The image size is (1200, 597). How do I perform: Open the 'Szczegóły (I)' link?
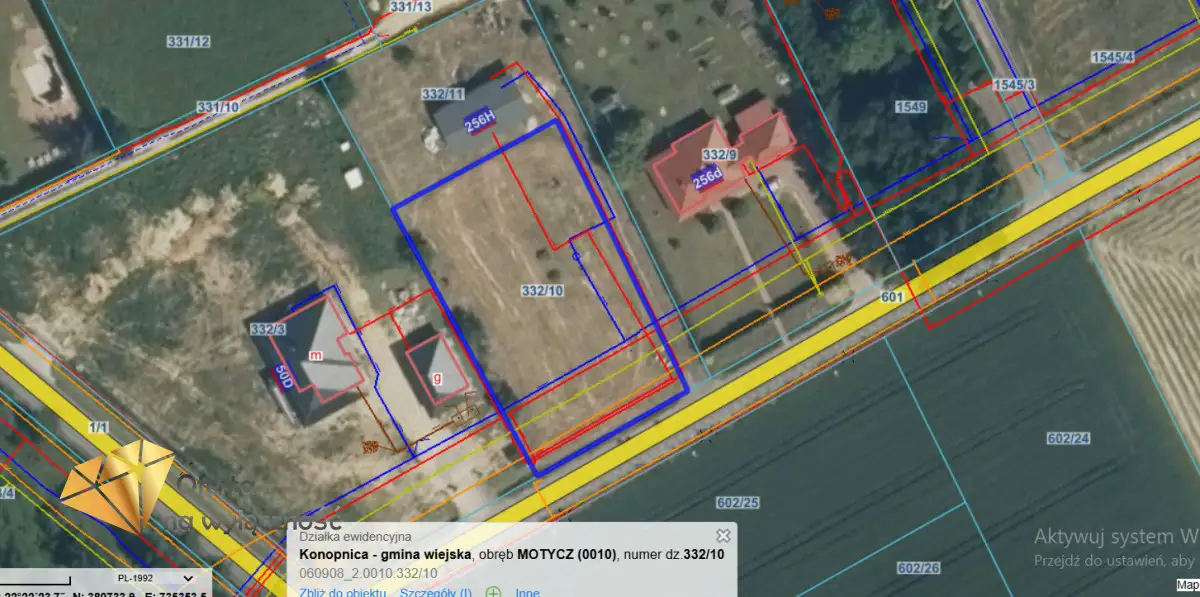point(436,592)
